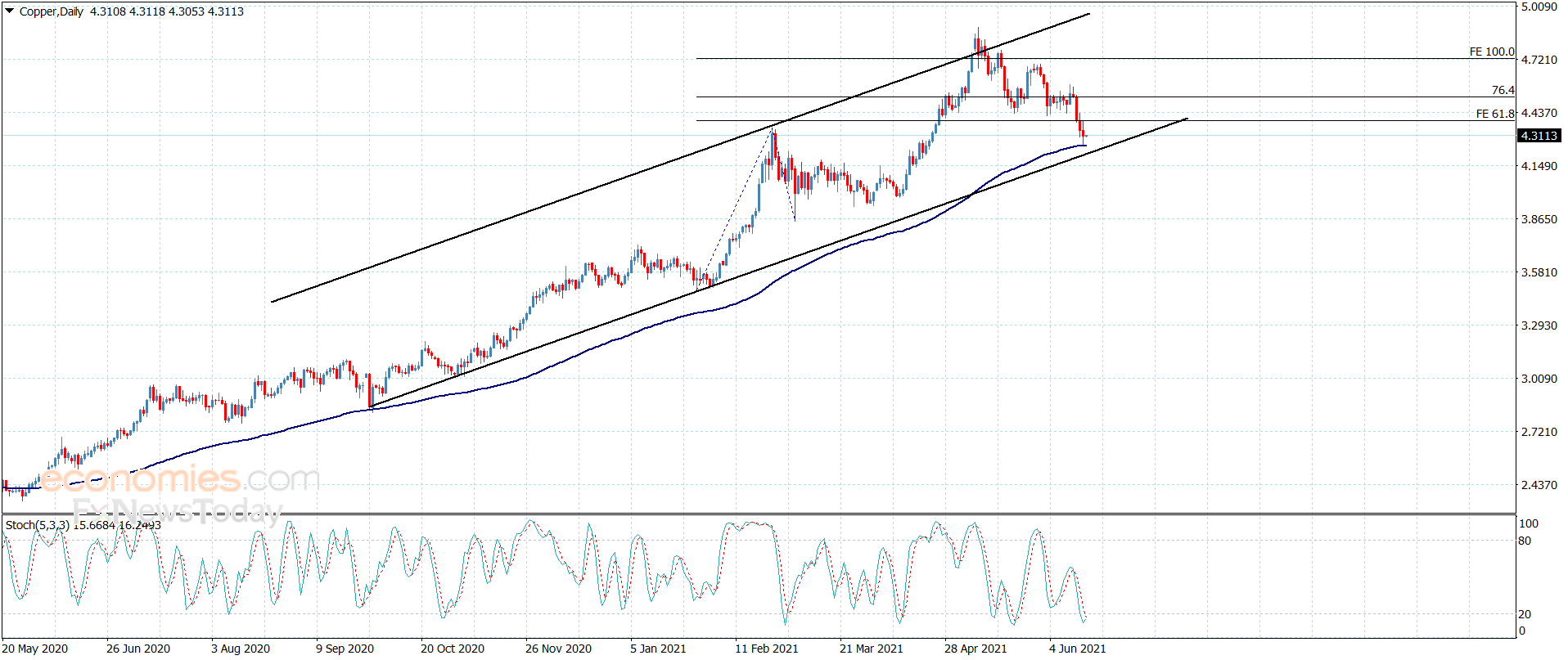Click the 5 Jan 2021 date label

tap(658, 649)
